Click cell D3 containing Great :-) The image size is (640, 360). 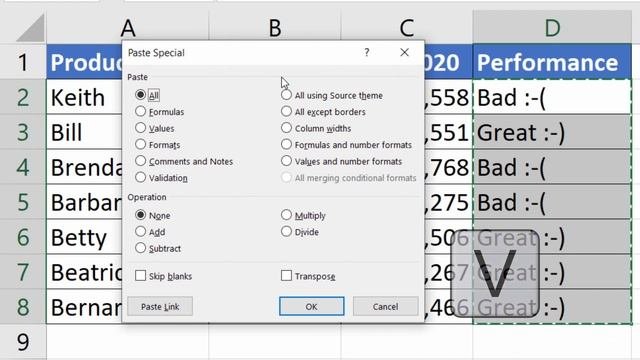point(552,132)
